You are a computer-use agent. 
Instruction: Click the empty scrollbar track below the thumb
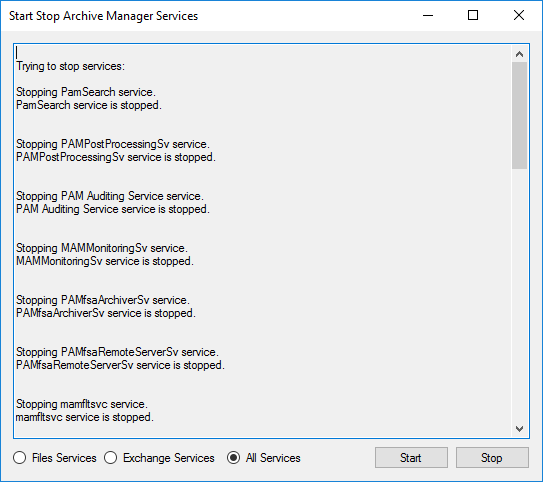point(519,294)
